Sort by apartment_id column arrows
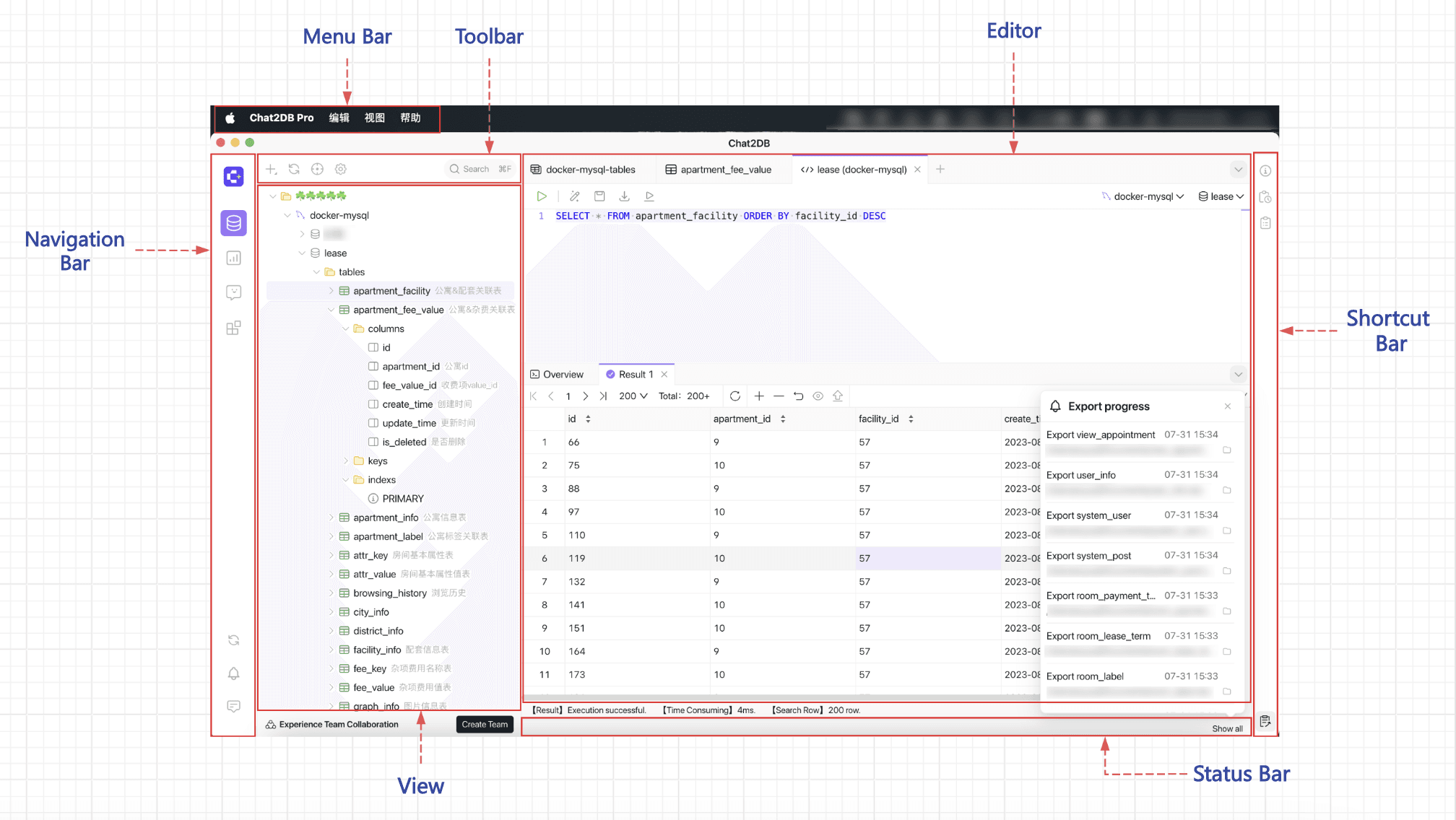This screenshot has width=1456, height=820. [783, 419]
